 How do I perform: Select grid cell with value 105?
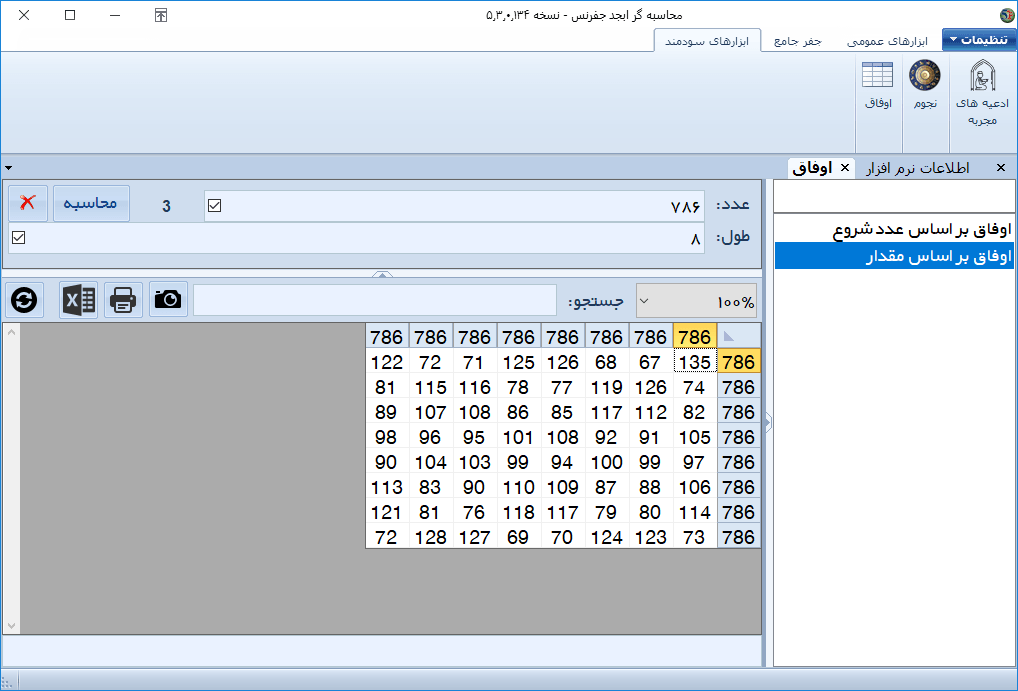click(x=695, y=437)
